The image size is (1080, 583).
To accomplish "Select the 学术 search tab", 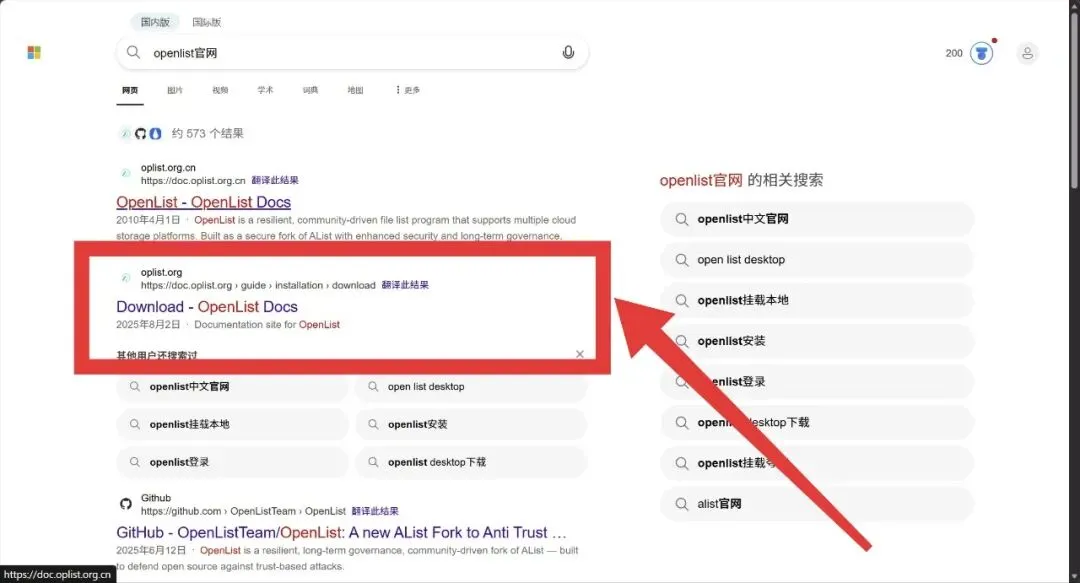I will click(x=265, y=90).
